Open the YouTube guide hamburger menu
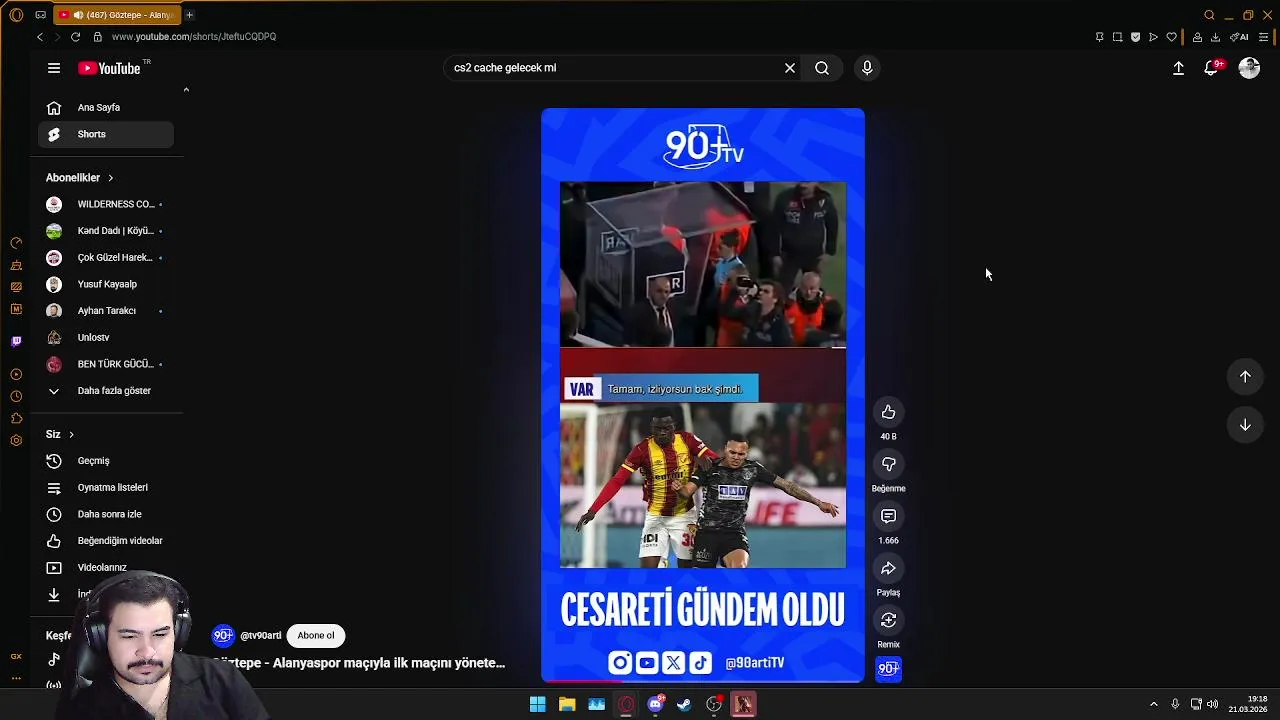This screenshot has width=1280, height=720. (x=54, y=68)
